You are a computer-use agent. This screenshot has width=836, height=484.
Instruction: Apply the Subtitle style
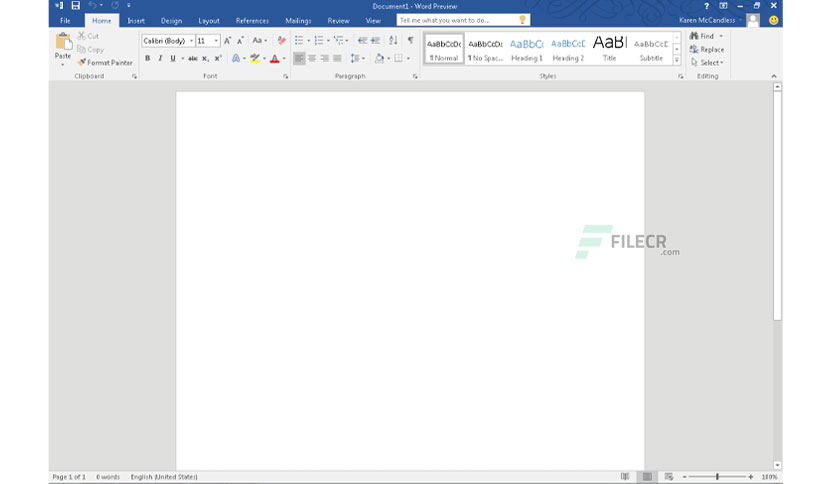(651, 49)
